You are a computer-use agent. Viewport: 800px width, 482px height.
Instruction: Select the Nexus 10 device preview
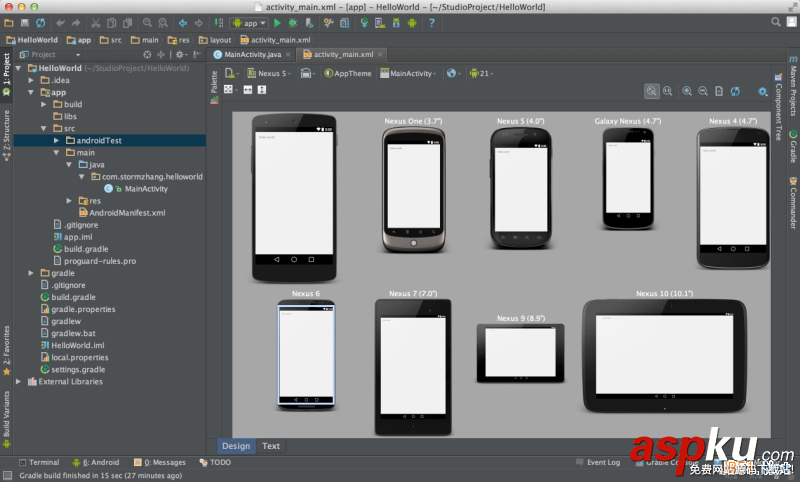click(x=664, y=355)
